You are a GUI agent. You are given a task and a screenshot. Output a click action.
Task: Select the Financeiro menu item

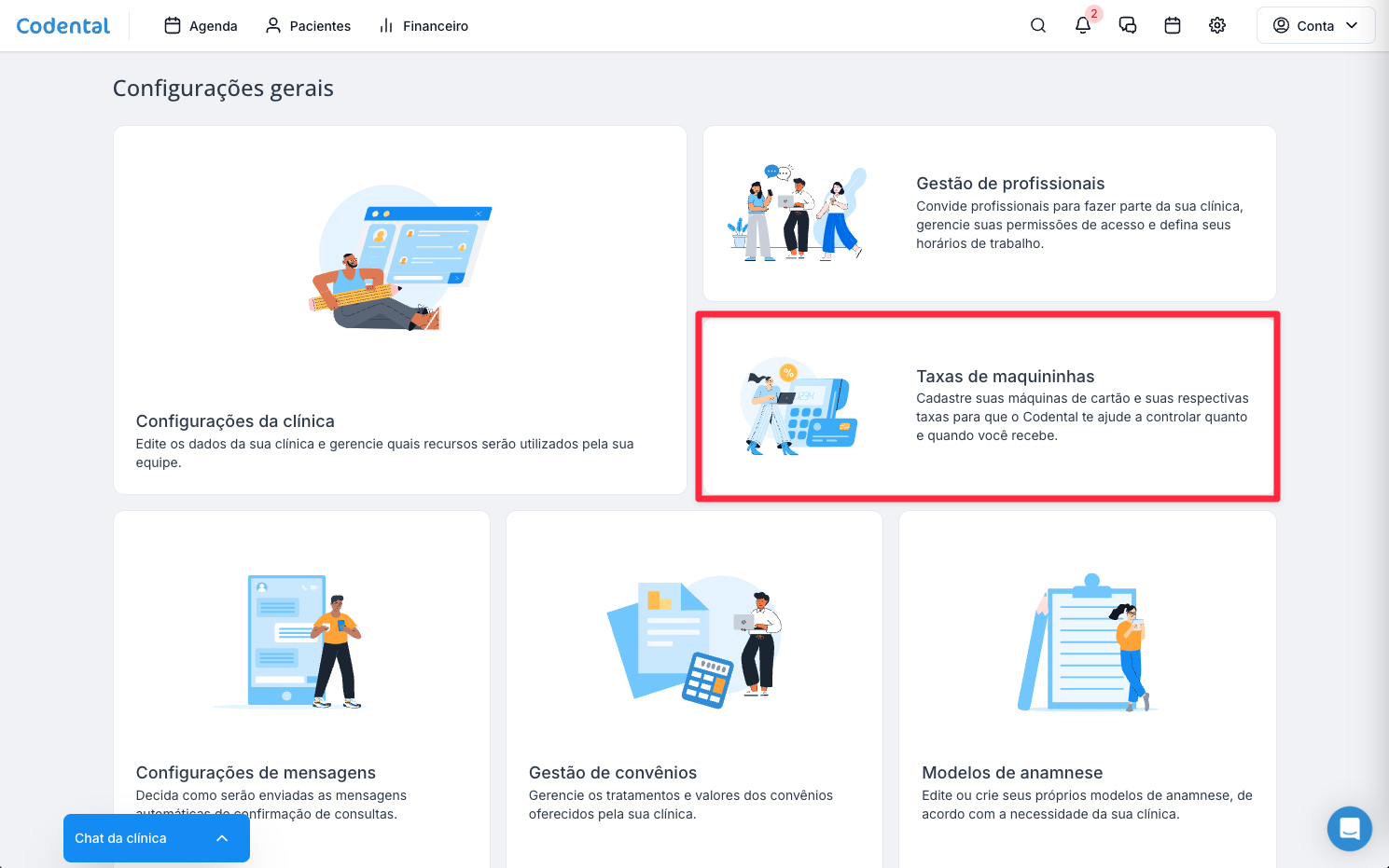point(424,26)
